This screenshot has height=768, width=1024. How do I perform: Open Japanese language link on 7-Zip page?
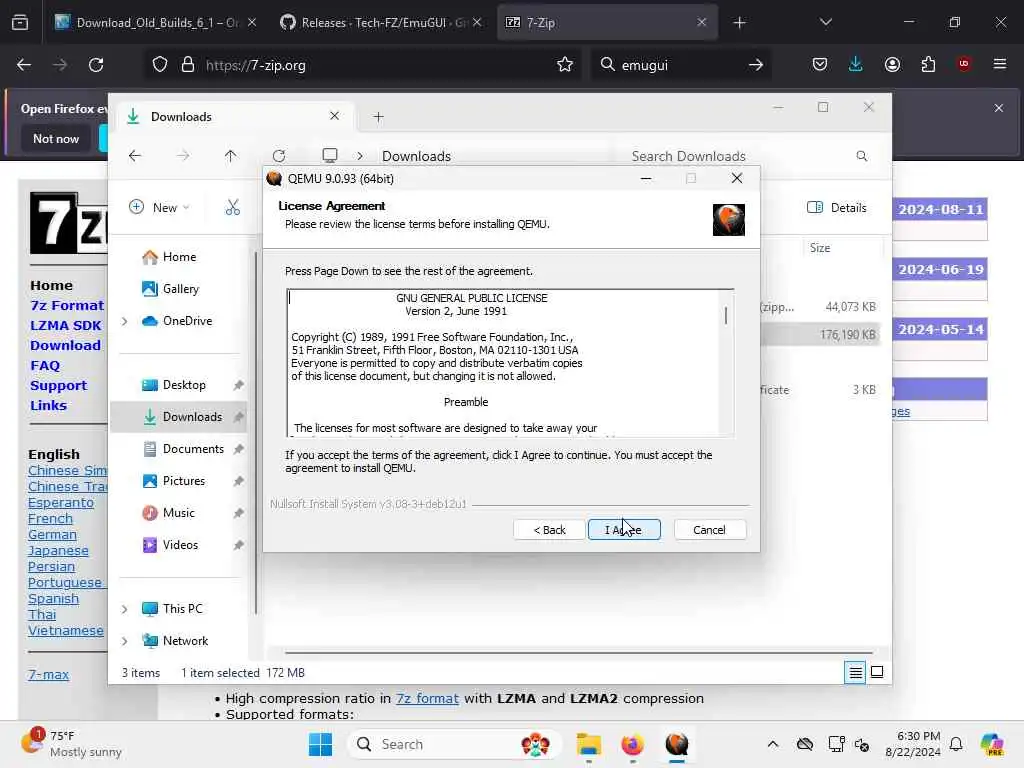coord(57,551)
